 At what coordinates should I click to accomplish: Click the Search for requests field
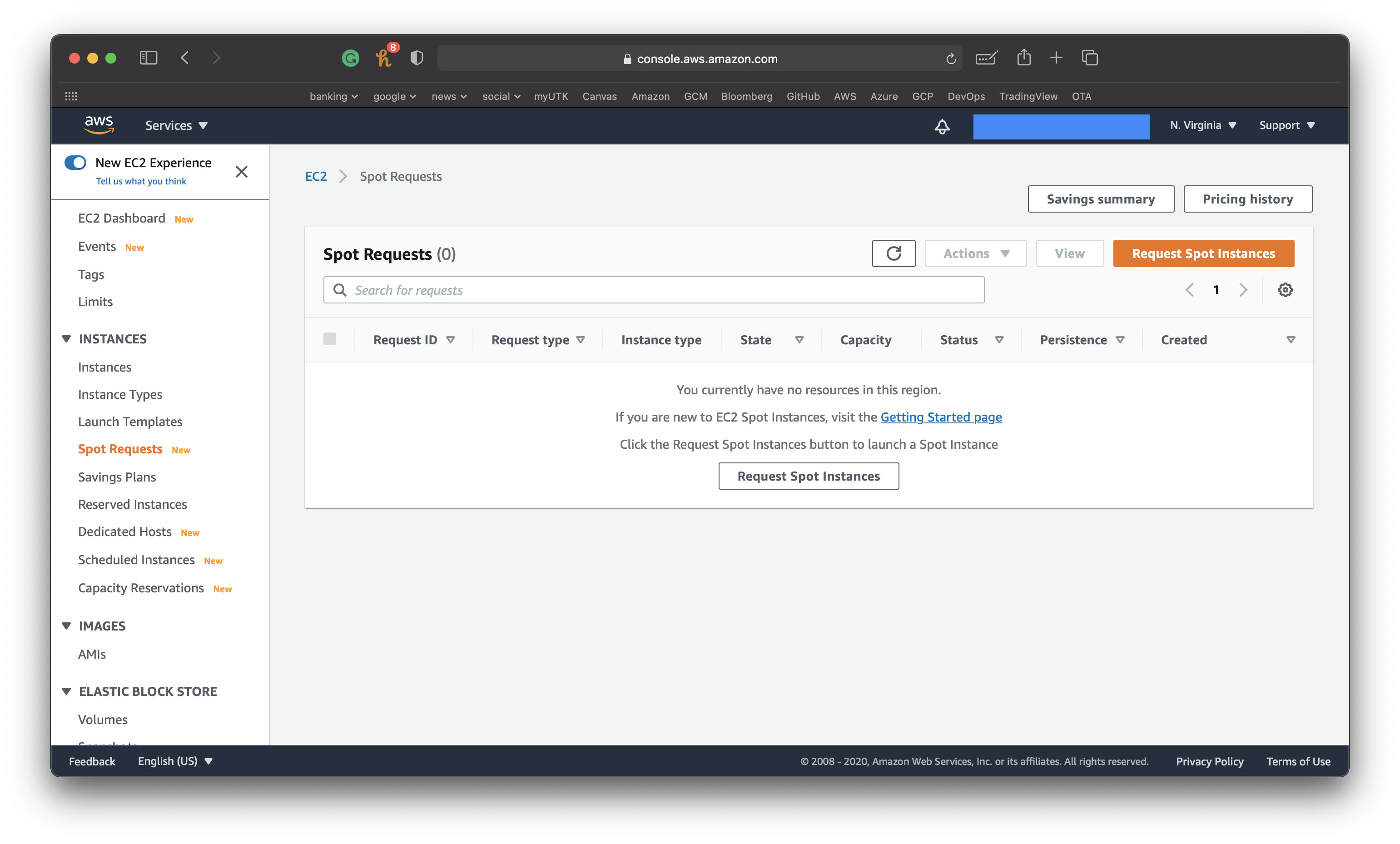pyautogui.click(x=653, y=290)
